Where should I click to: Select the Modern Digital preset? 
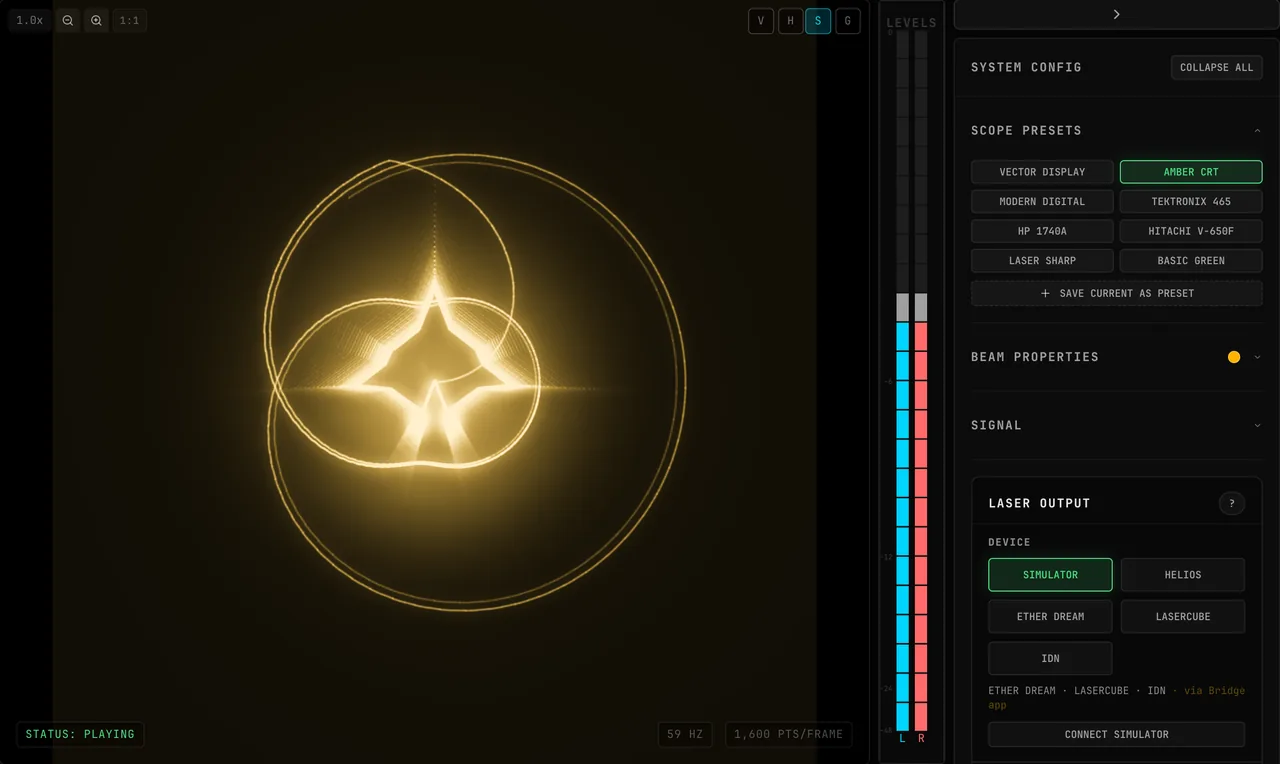click(x=1042, y=201)
